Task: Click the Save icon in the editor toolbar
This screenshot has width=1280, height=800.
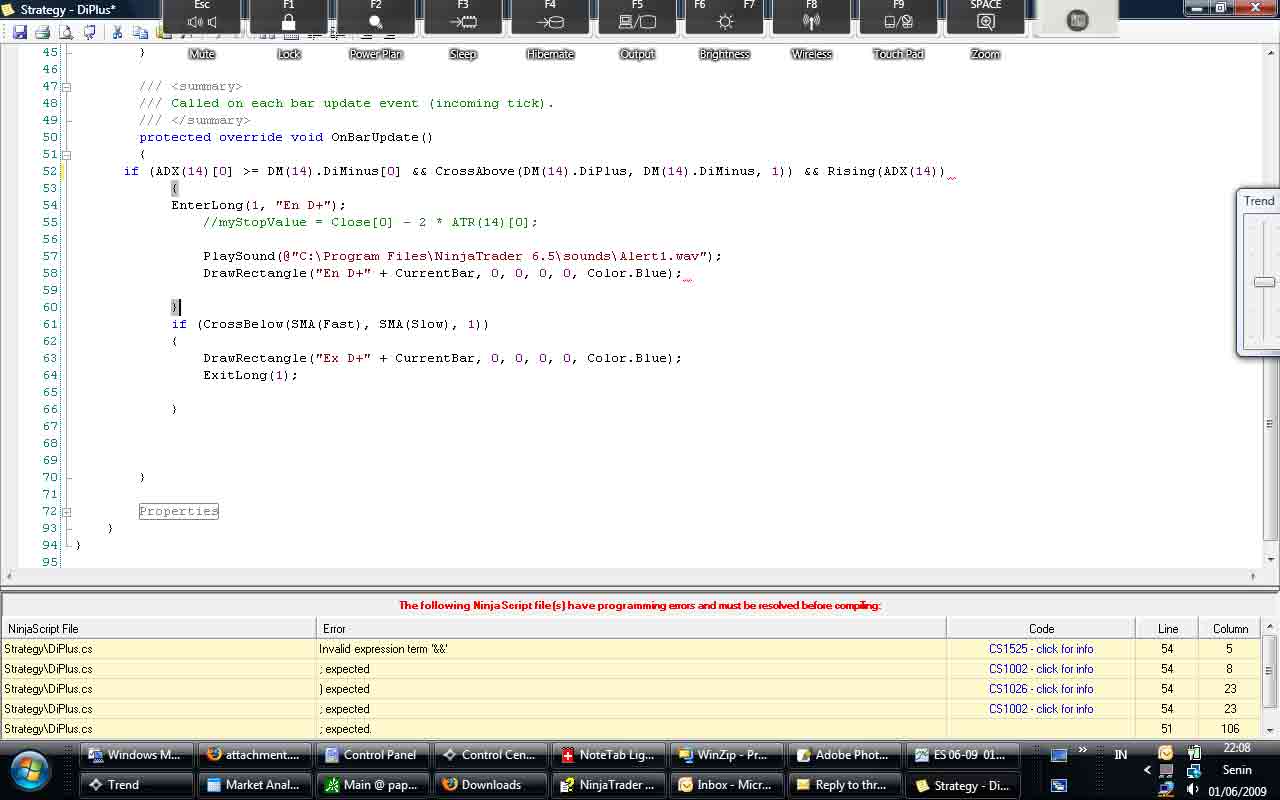Action: coord(19,33)
